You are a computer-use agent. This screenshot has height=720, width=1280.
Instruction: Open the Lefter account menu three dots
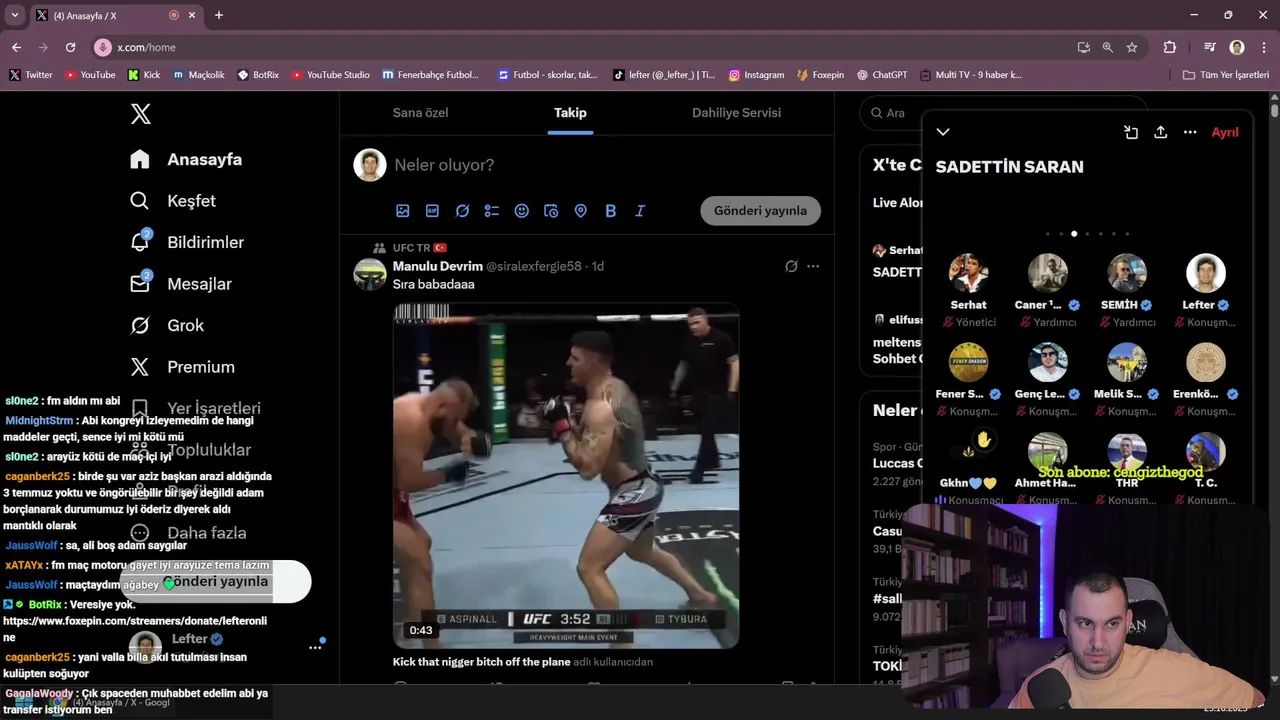pyautogui.click(x=315, y=648)
